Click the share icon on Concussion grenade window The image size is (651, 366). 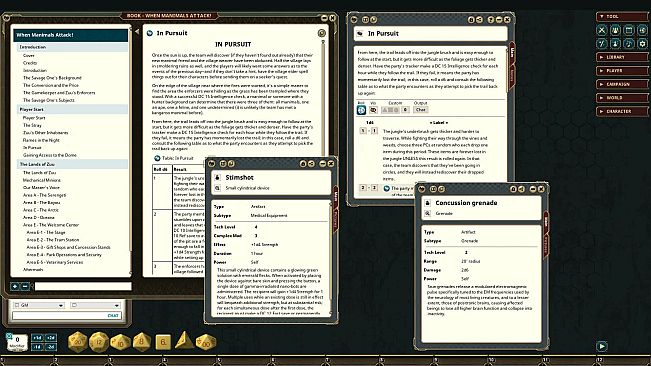(521, 189)
